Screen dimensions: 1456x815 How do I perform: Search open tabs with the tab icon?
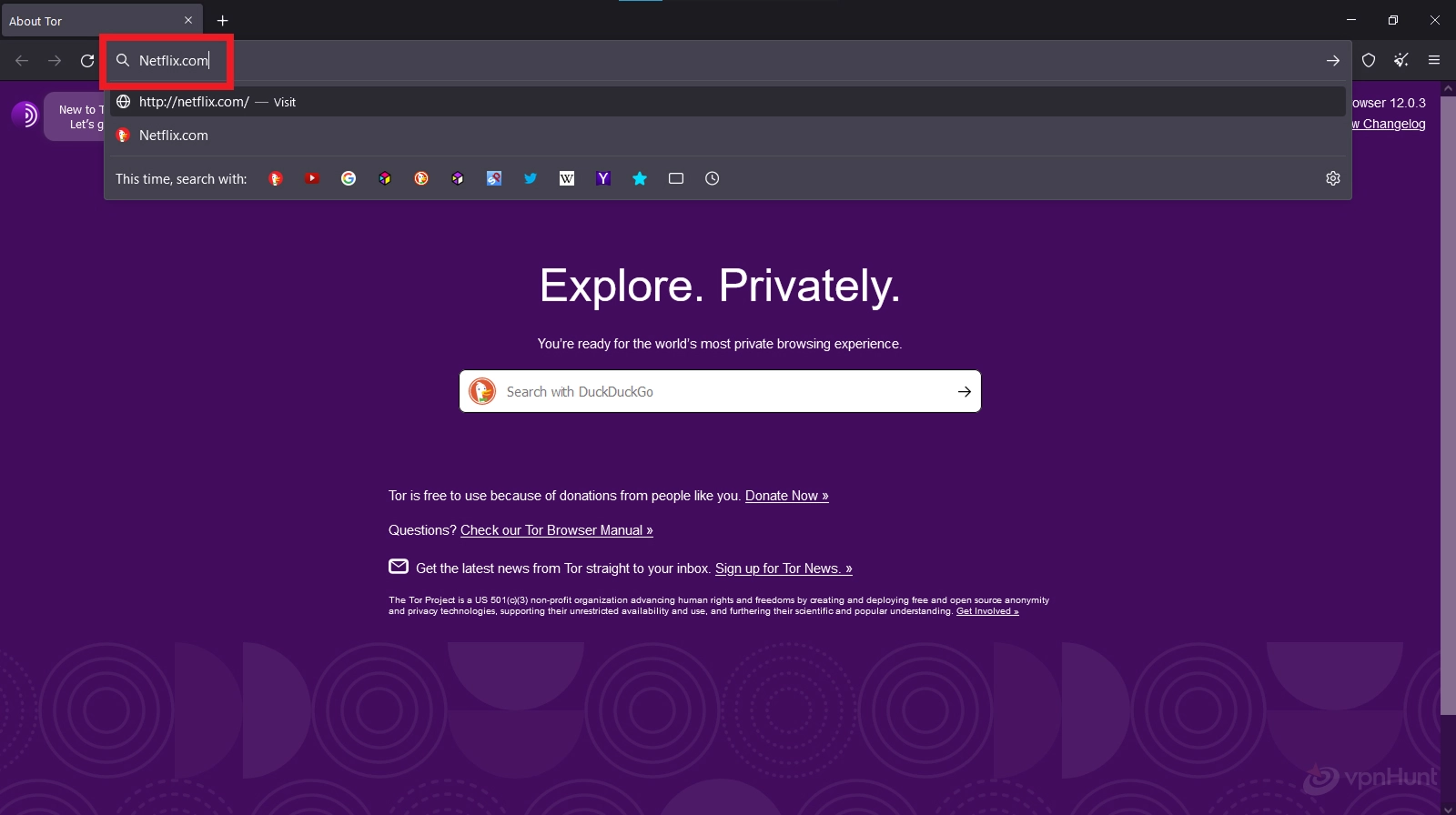click(676, 178)
